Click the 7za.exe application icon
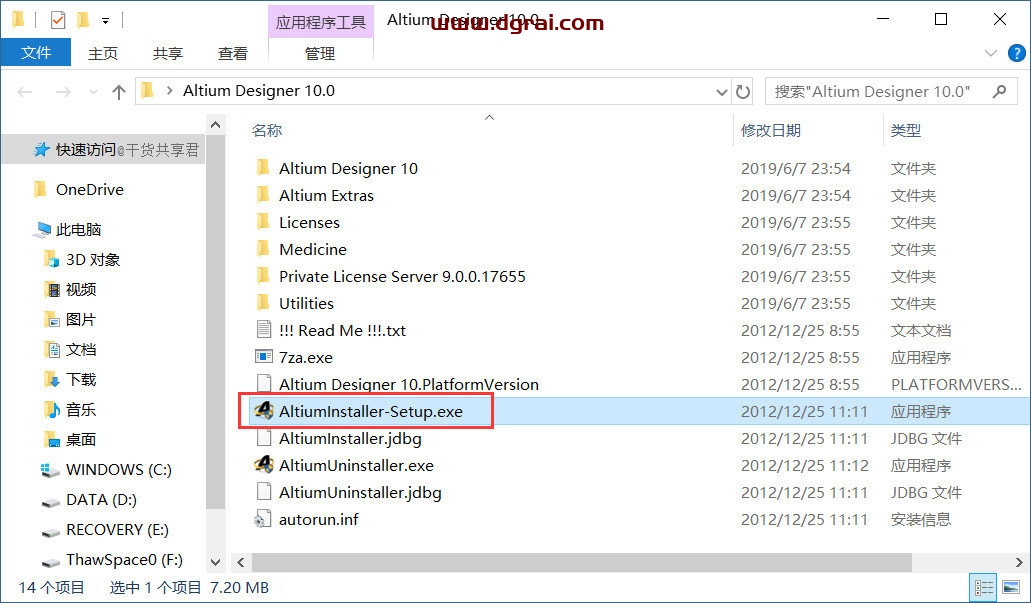The image size is (1031, 603). click(264, 356)
